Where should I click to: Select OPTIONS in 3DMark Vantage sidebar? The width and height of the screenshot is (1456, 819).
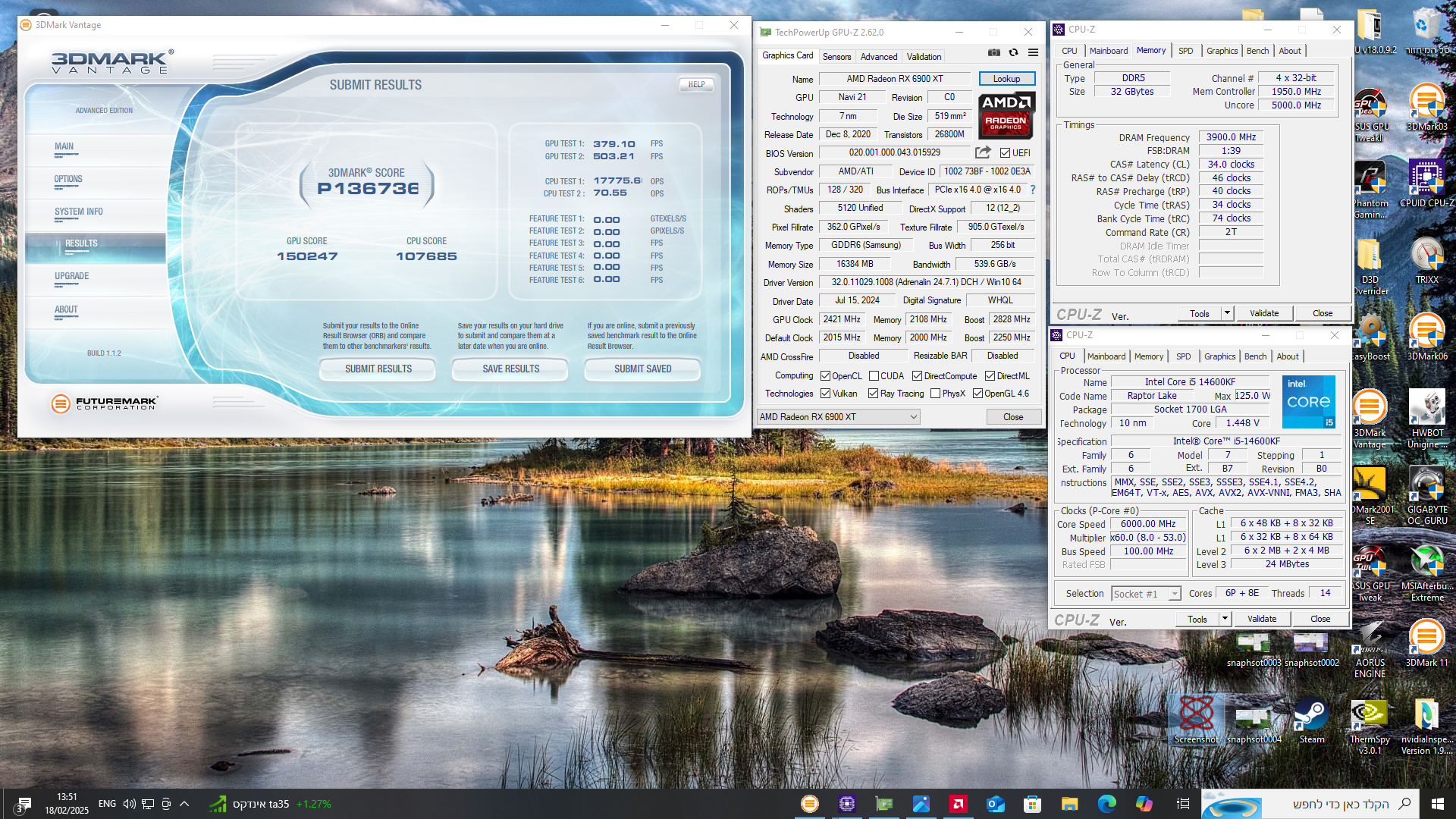68,180
